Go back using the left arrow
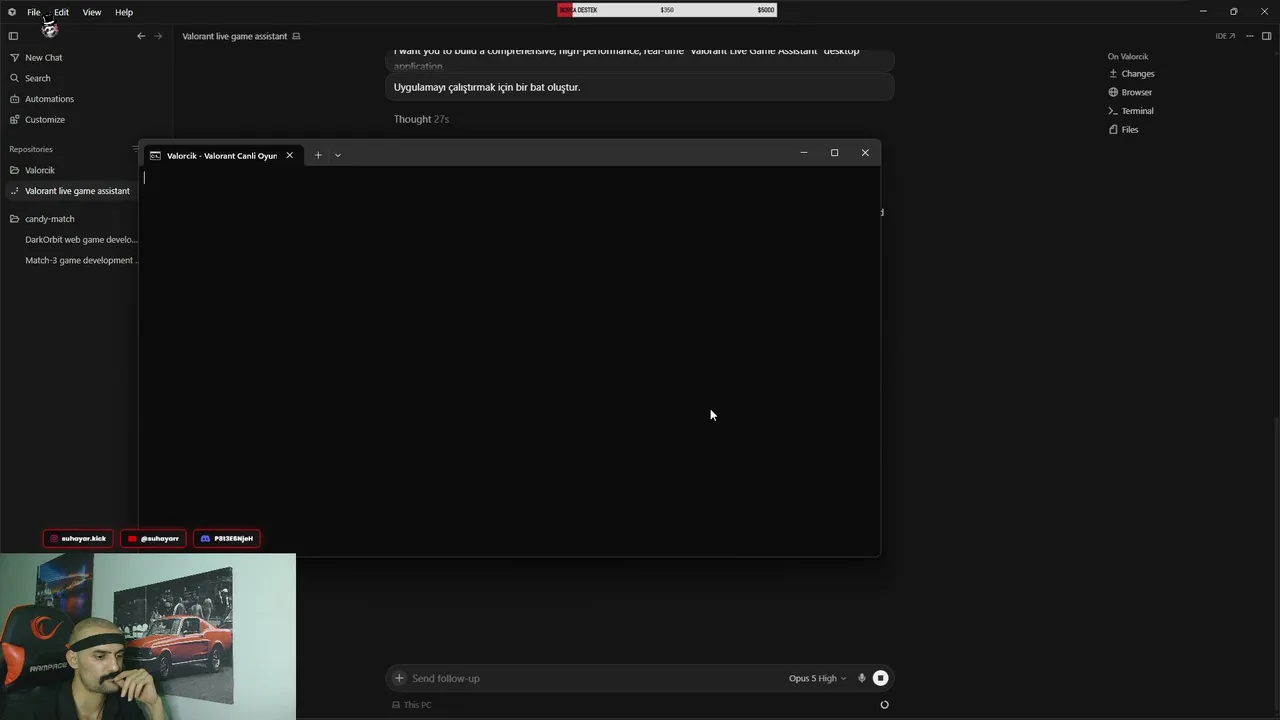 pyautogui.click(x=141, y=36)
